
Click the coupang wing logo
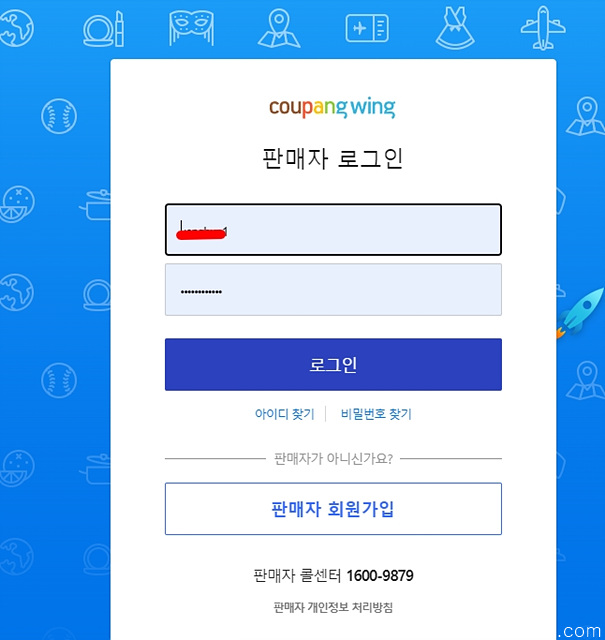coord(332,107)
